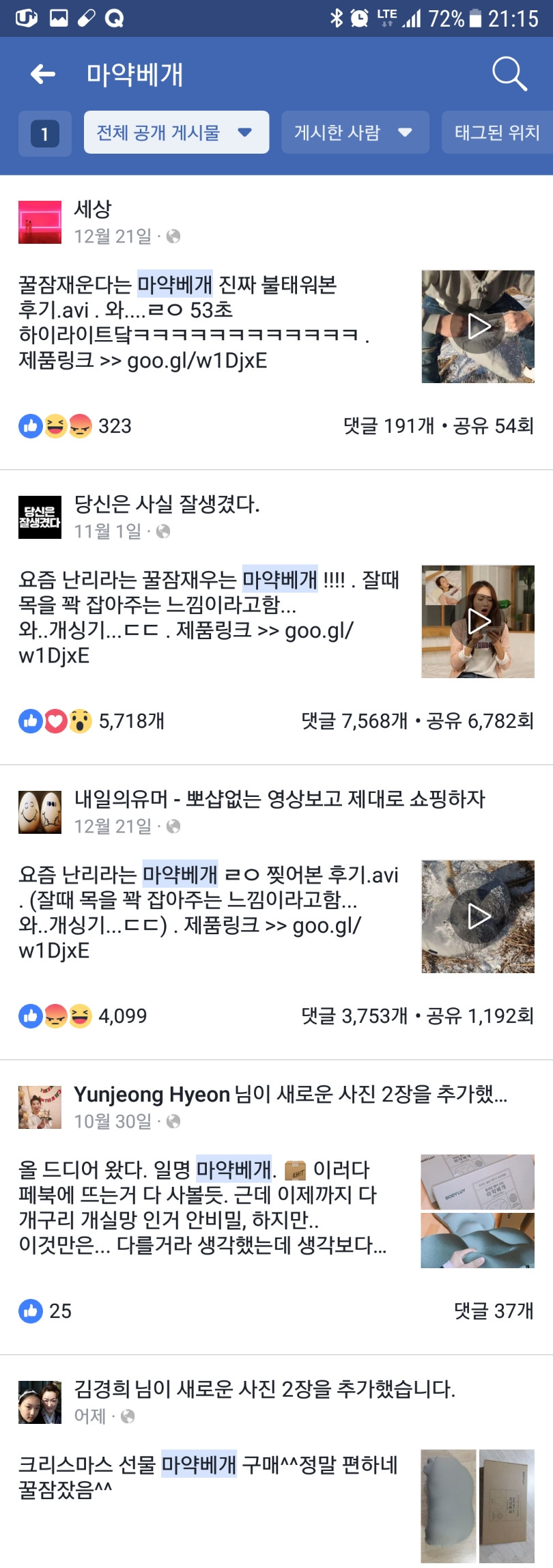Viewport: 553px width, 1568px height.
Task: Open the goo.gl/w1DjxE link in 세상 post
Action: [197, 361]
